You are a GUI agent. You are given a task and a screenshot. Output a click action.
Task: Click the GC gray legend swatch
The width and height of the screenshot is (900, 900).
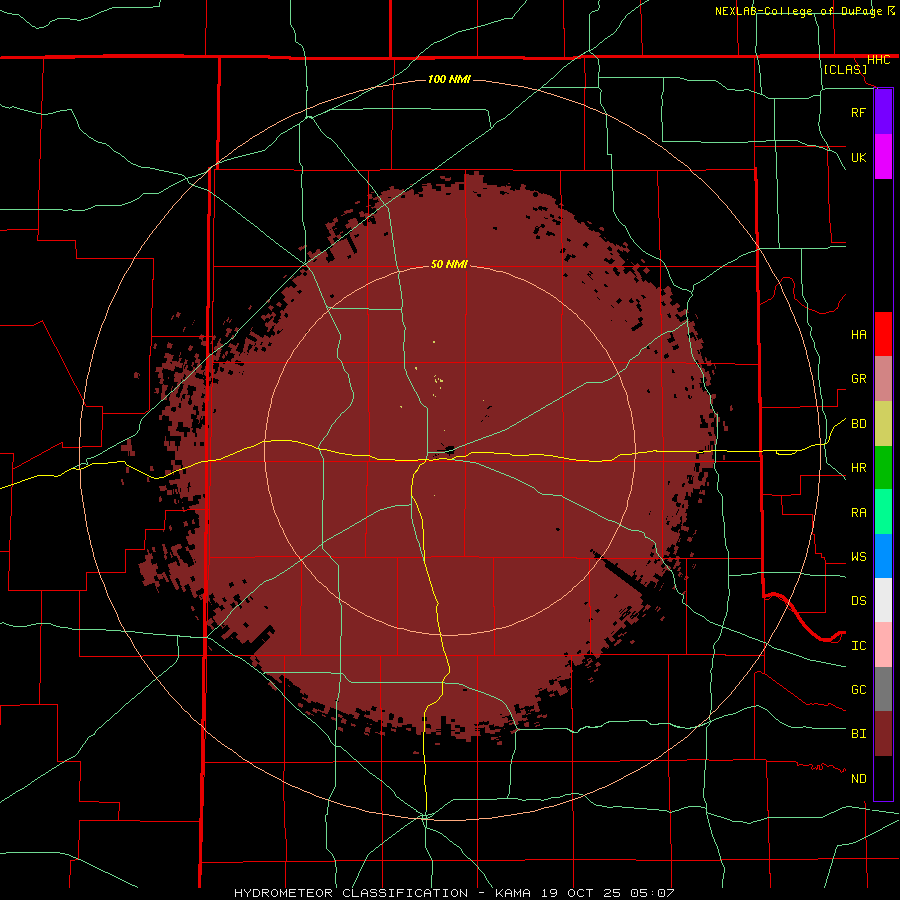coord(883,689)
